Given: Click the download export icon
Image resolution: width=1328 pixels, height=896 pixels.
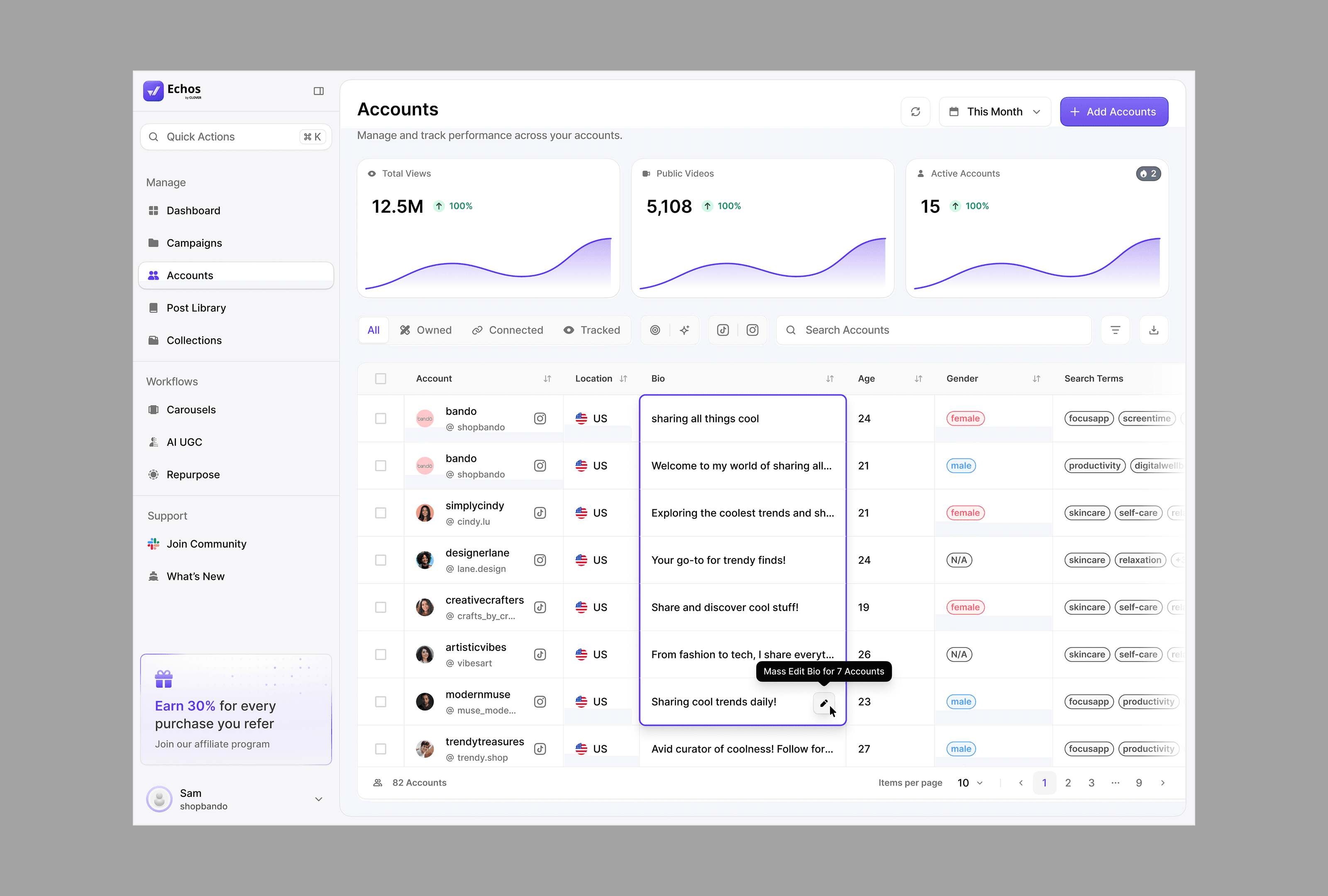Looking at the screenshot, I should 1154,330.
